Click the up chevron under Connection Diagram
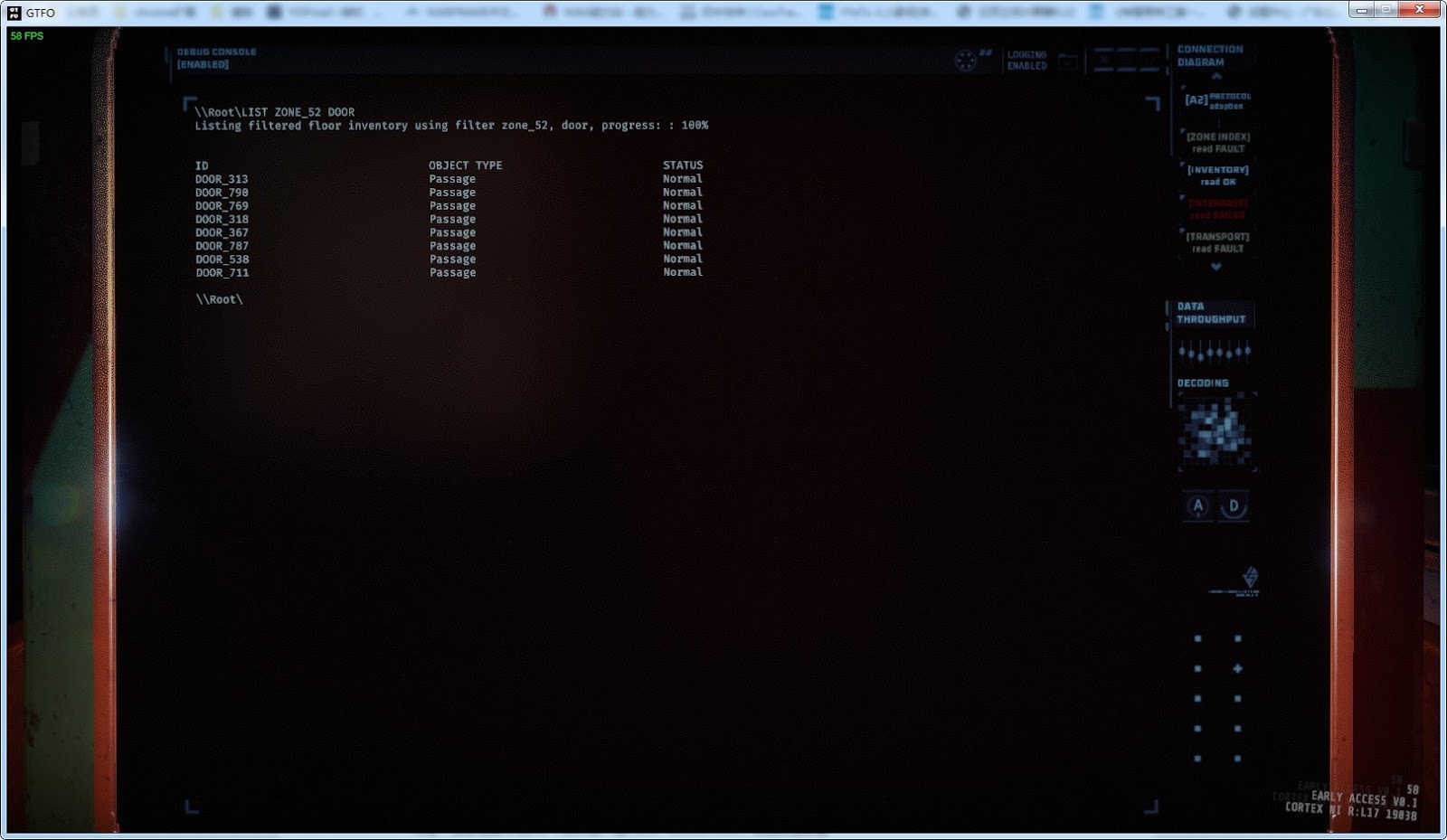The height and width of the screenshot is (840, 1447). click(x=1216, y=77)
